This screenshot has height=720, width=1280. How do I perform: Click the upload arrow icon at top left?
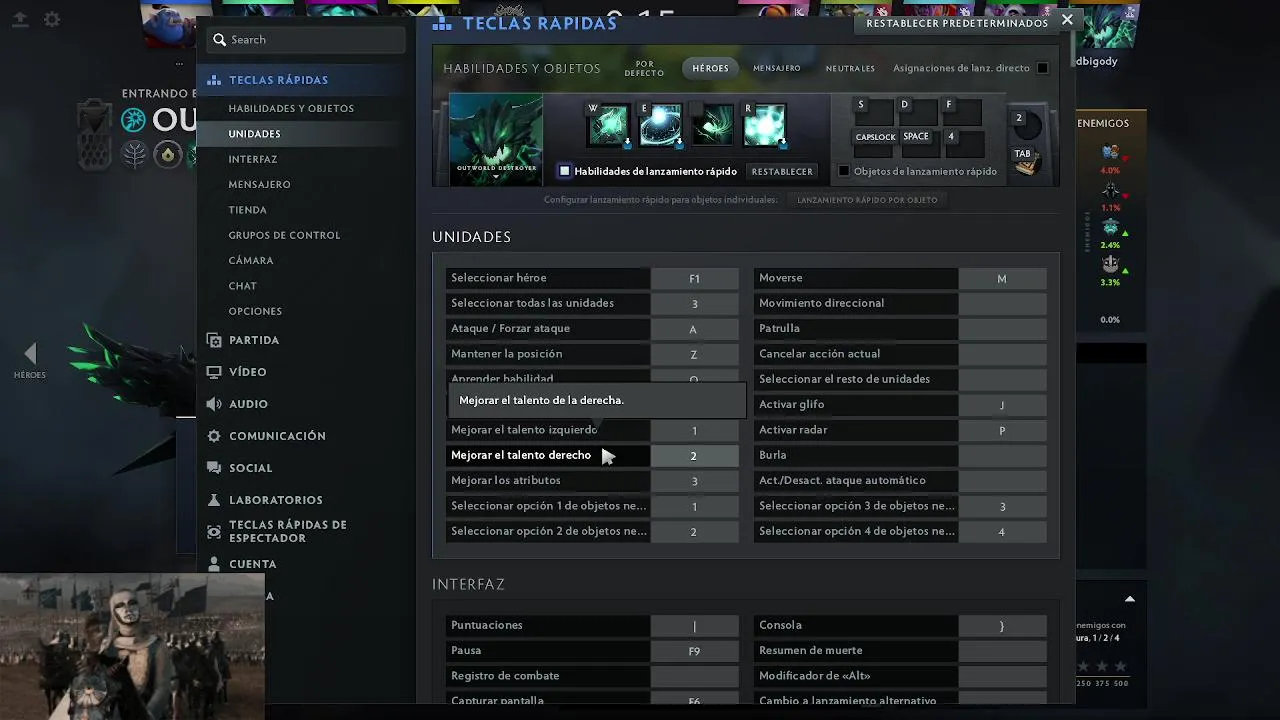pyautogui.click(x=20, y=19)
